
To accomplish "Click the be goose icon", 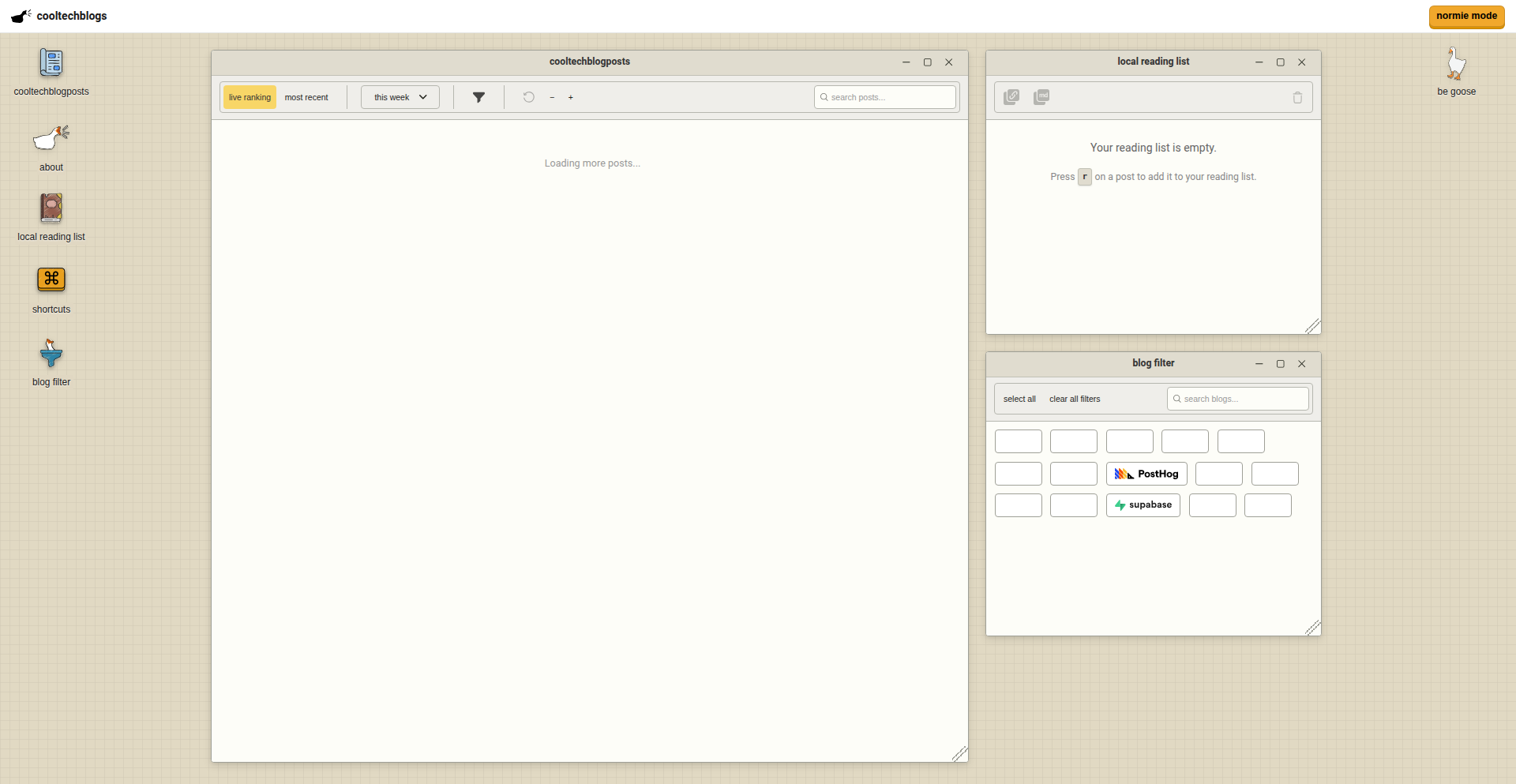I will [x=1456, y=63].
